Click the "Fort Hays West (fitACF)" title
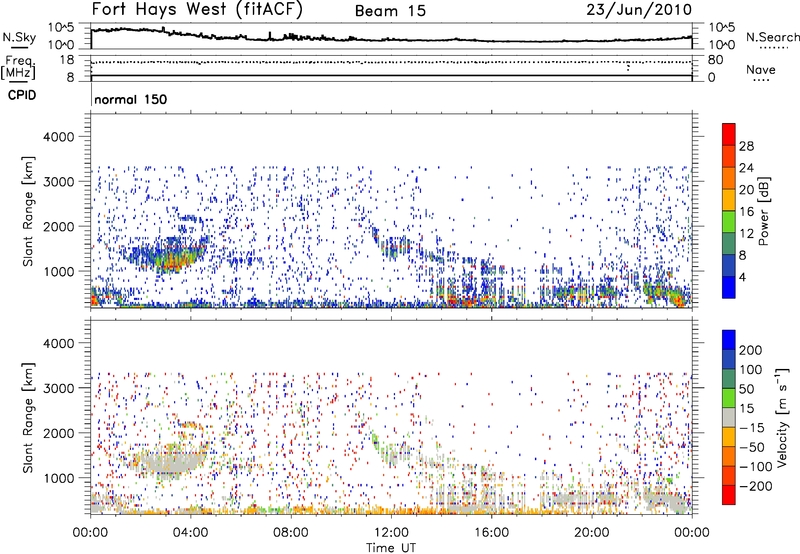 click(x=197, y=10)
